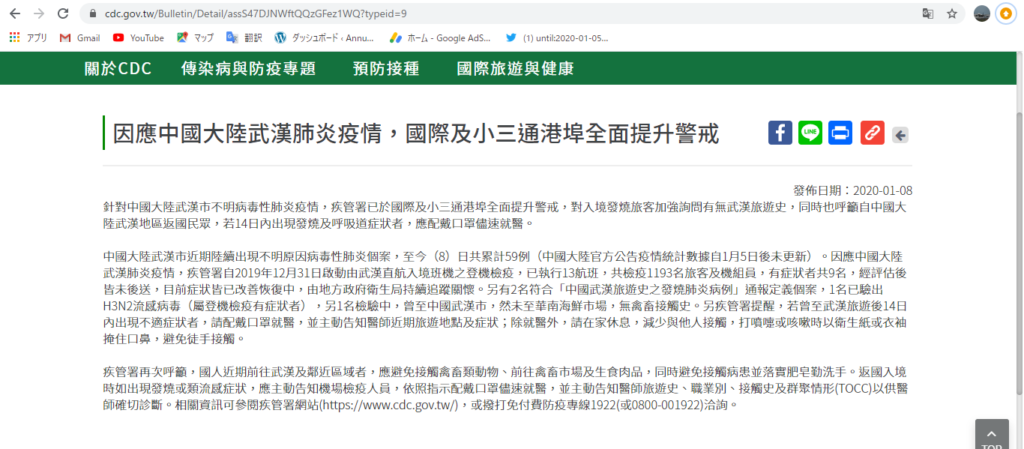
Task: Share article on Facebook
Action: tap(780, 133)
